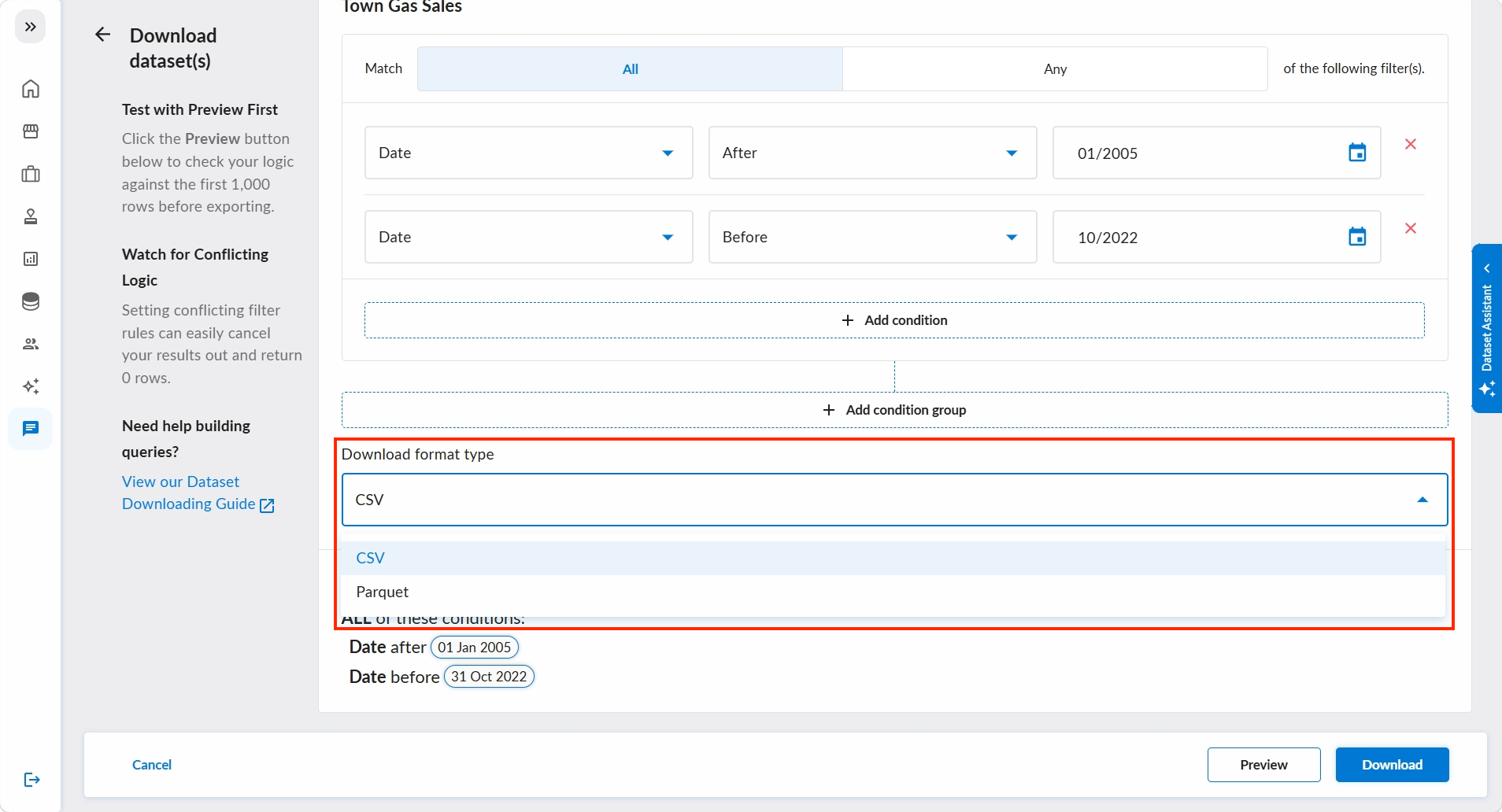Remove the Date After condition with red X
Viewport: 1502px width, 812px height.
(1411, 144)
